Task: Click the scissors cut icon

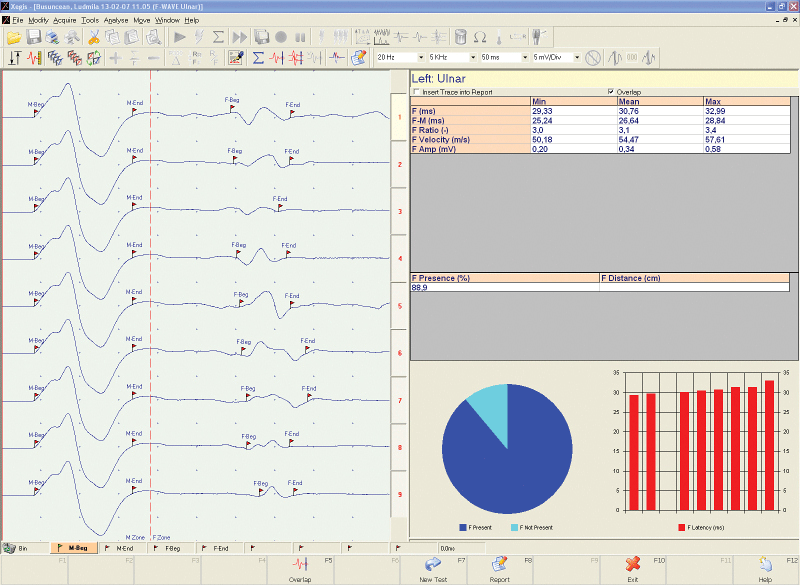Action: pos(93,37)
